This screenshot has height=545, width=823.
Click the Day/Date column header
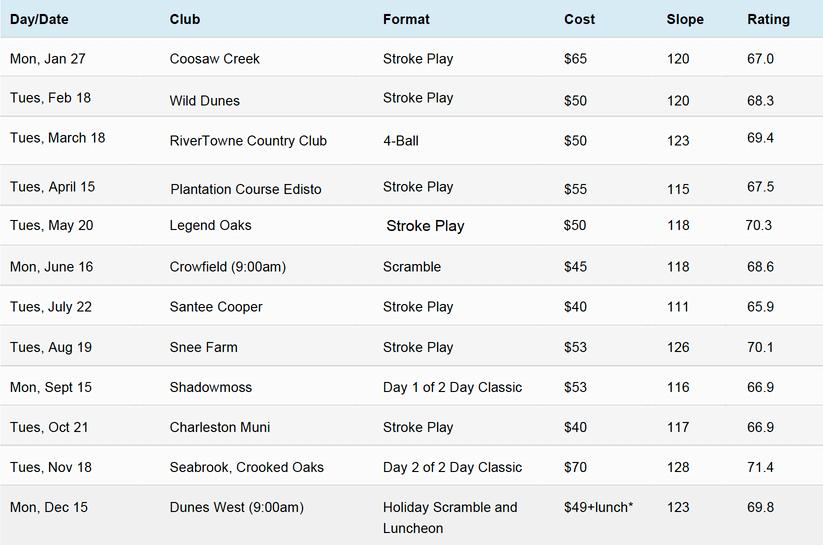[x=39, y=19]
